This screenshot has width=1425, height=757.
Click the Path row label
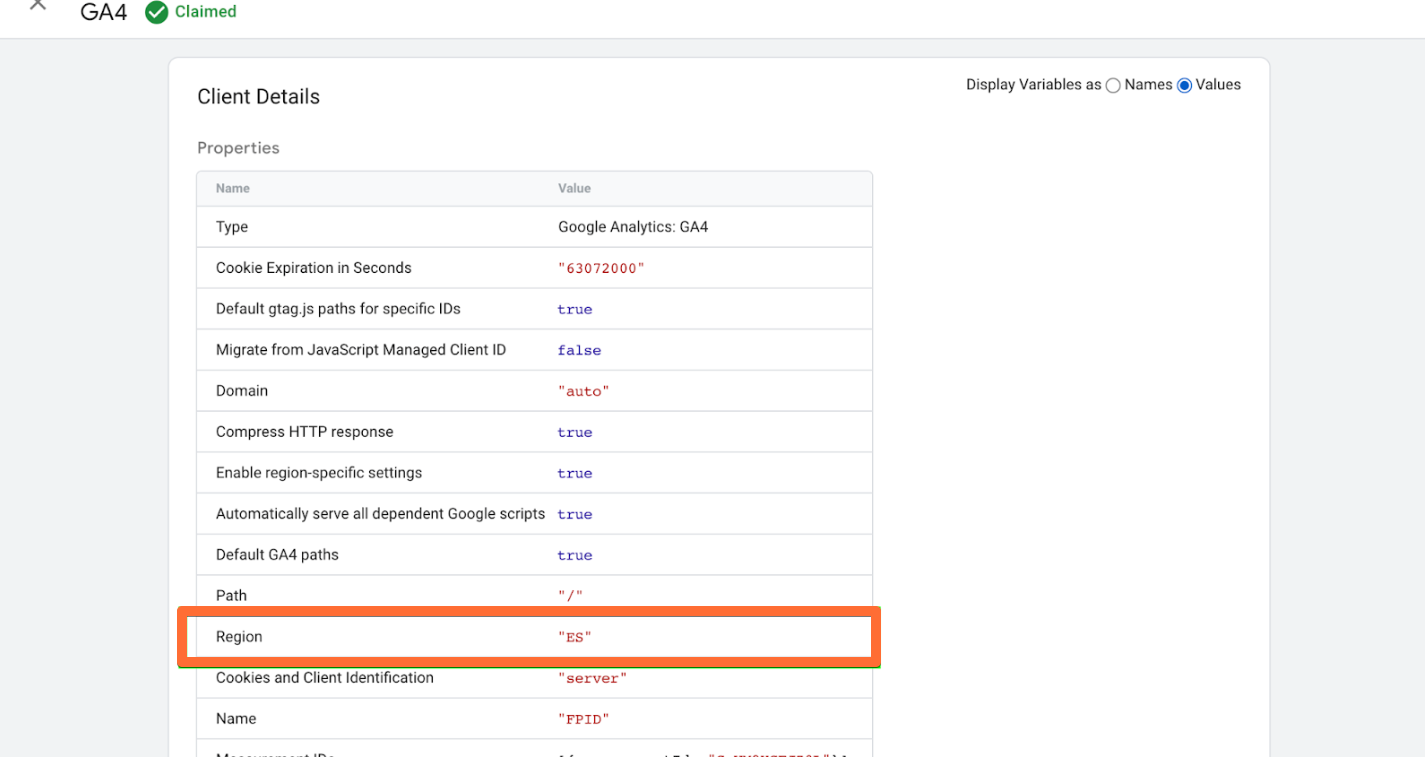(231, 596)
